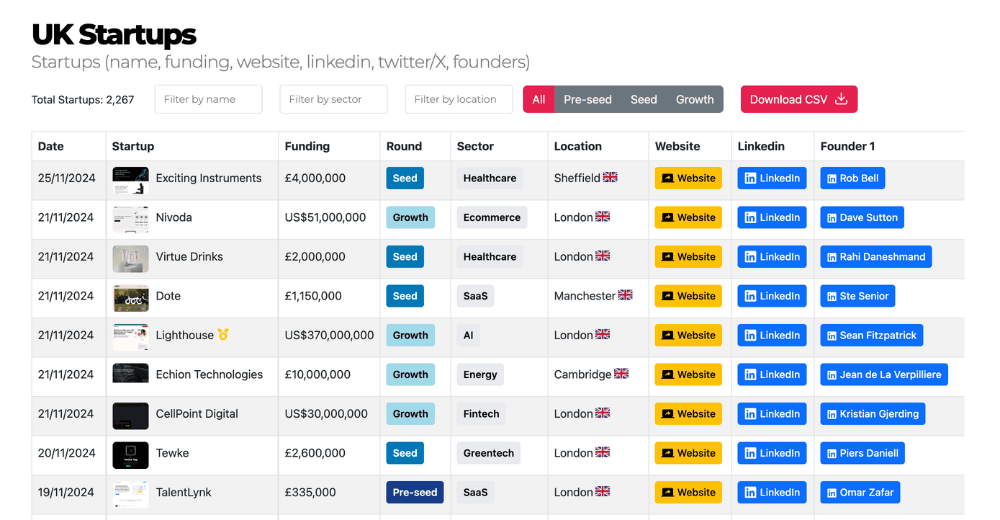This screenshot has height=520, width=1000.
Task: Click the medal icon beside Lighthouse
Action: point(223,335)
